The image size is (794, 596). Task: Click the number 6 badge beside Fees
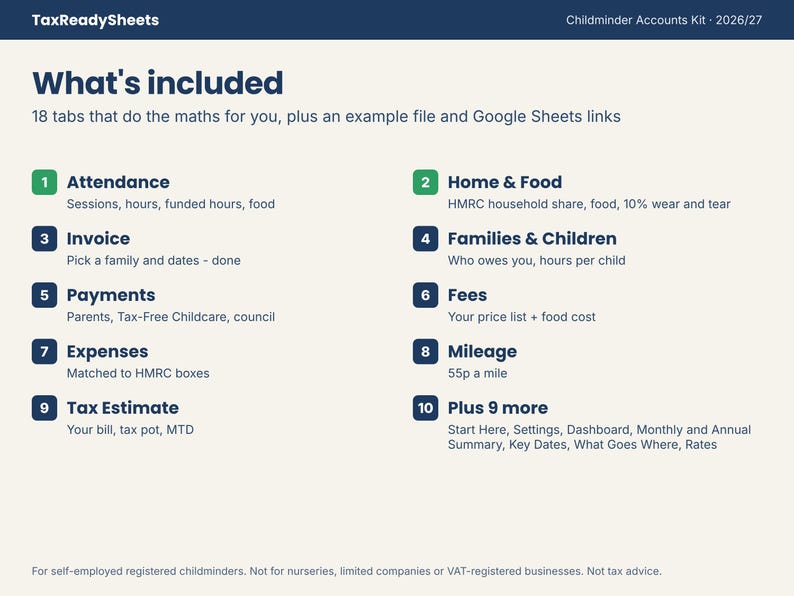click(425, 295)
